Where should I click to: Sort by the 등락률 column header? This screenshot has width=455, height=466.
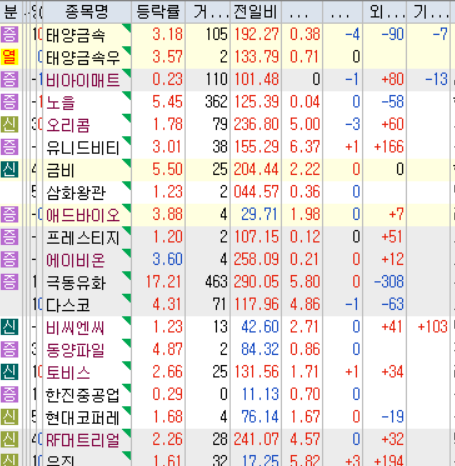pos(158,12)
